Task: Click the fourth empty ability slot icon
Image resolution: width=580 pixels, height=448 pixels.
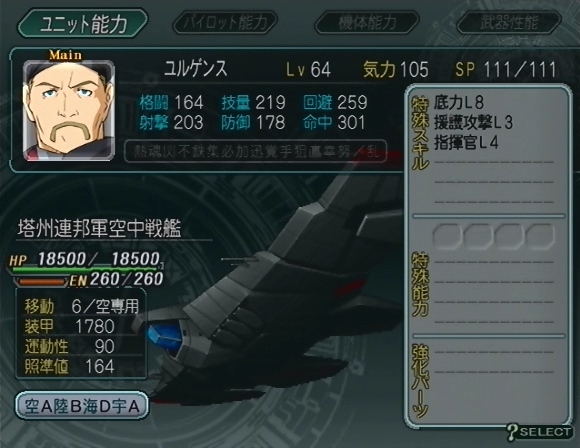Action: tap(540, 236)
